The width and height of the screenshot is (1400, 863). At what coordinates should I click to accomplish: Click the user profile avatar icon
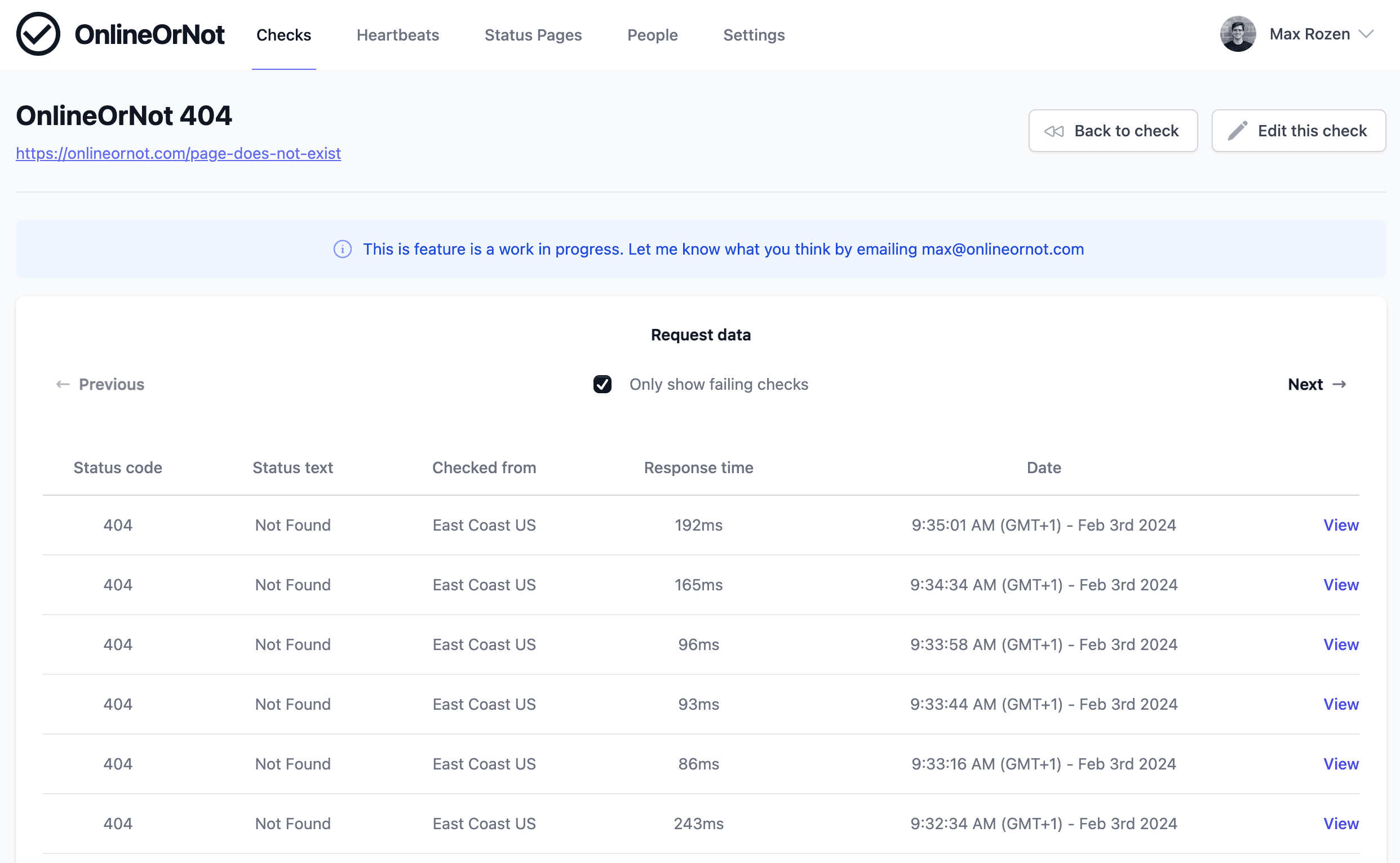pyautogui.click(x=1237, y=34)
